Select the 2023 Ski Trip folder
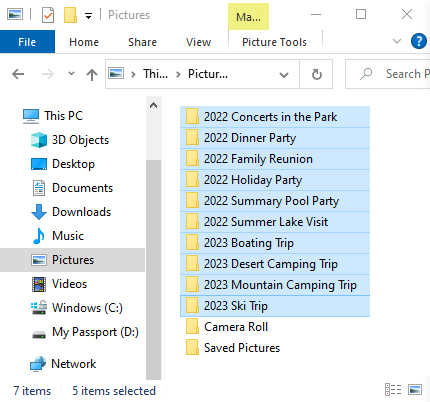Screen dimensions: 430x402 coord(275,306)
